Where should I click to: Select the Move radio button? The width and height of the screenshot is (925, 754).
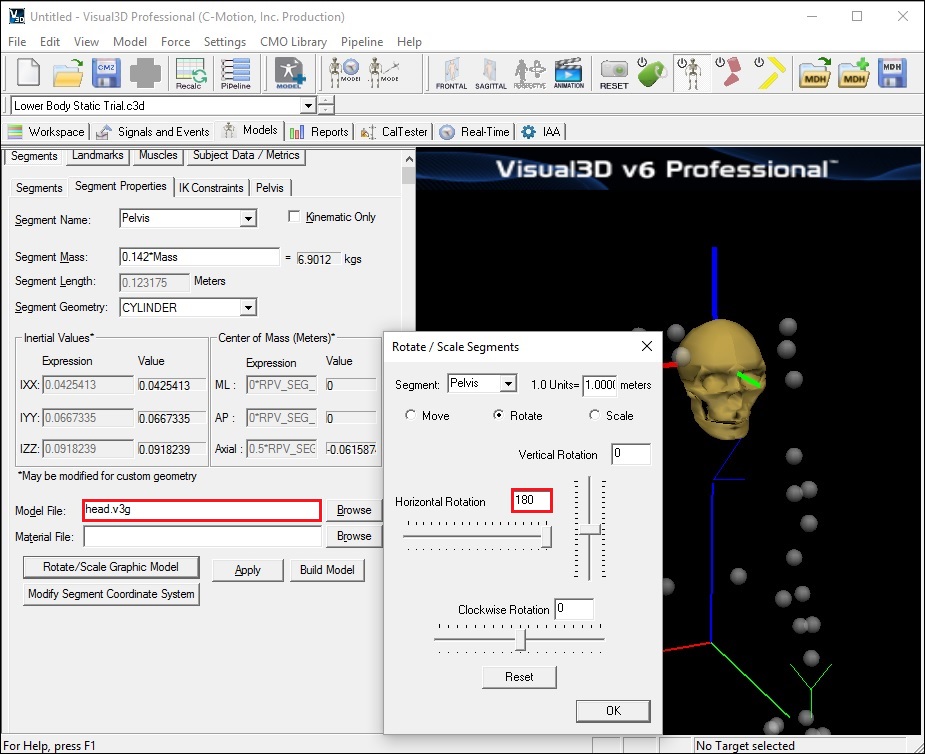(411, 415)
